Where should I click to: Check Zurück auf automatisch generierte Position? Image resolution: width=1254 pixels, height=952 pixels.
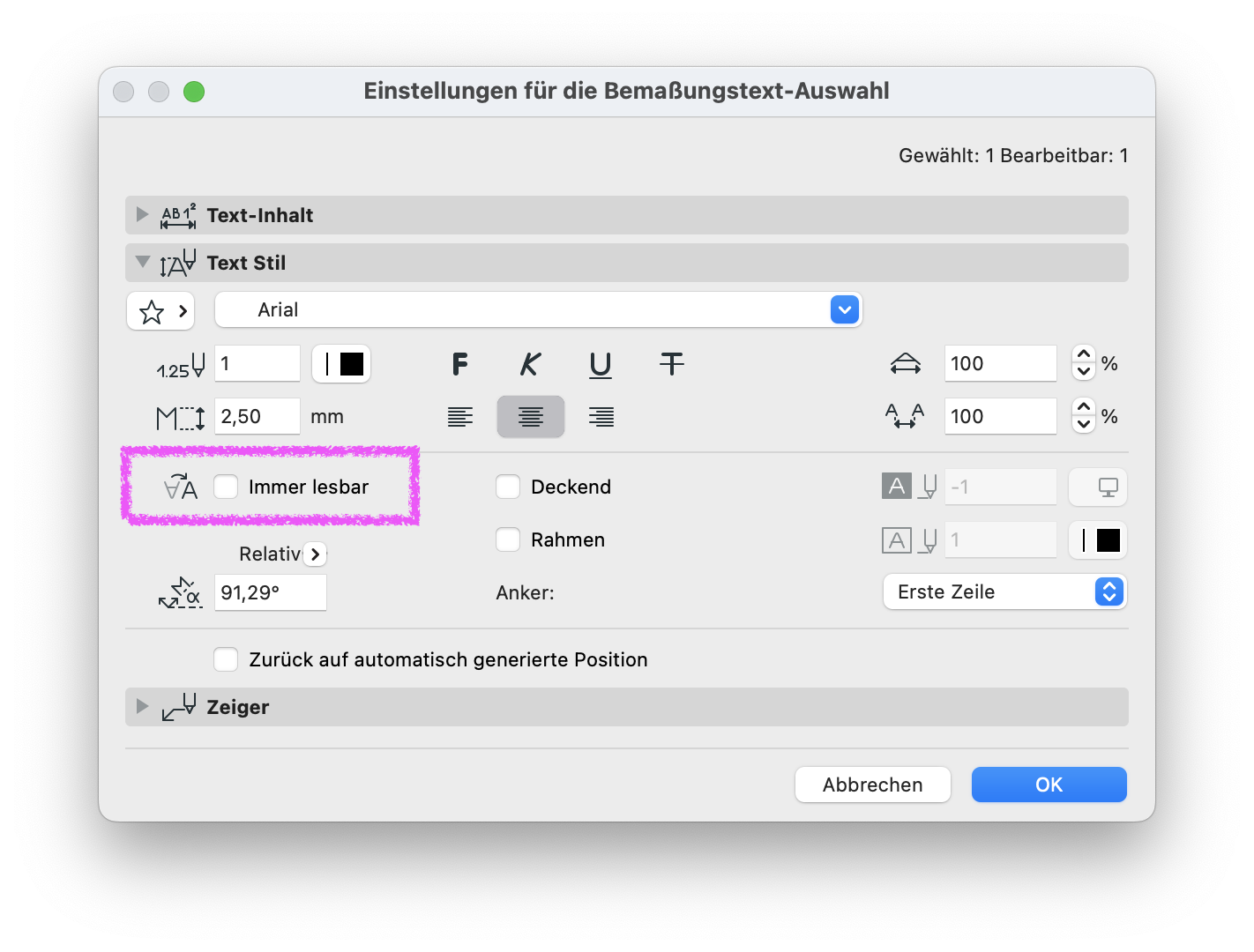(226, 659)
